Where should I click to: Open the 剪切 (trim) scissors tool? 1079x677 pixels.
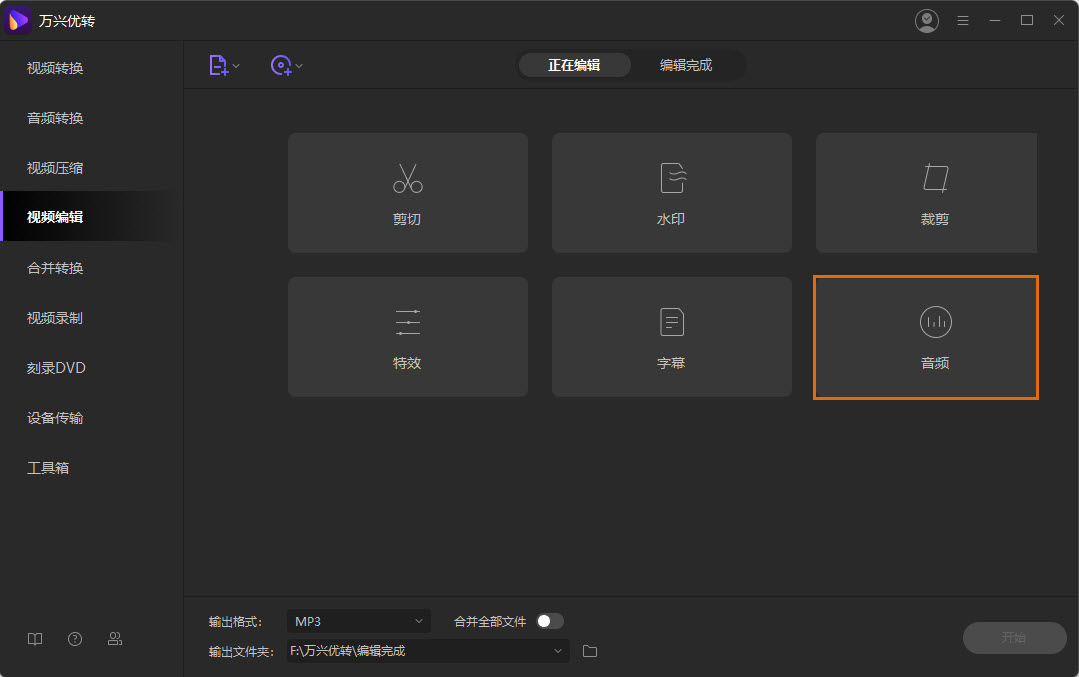[x=407, y=193]
